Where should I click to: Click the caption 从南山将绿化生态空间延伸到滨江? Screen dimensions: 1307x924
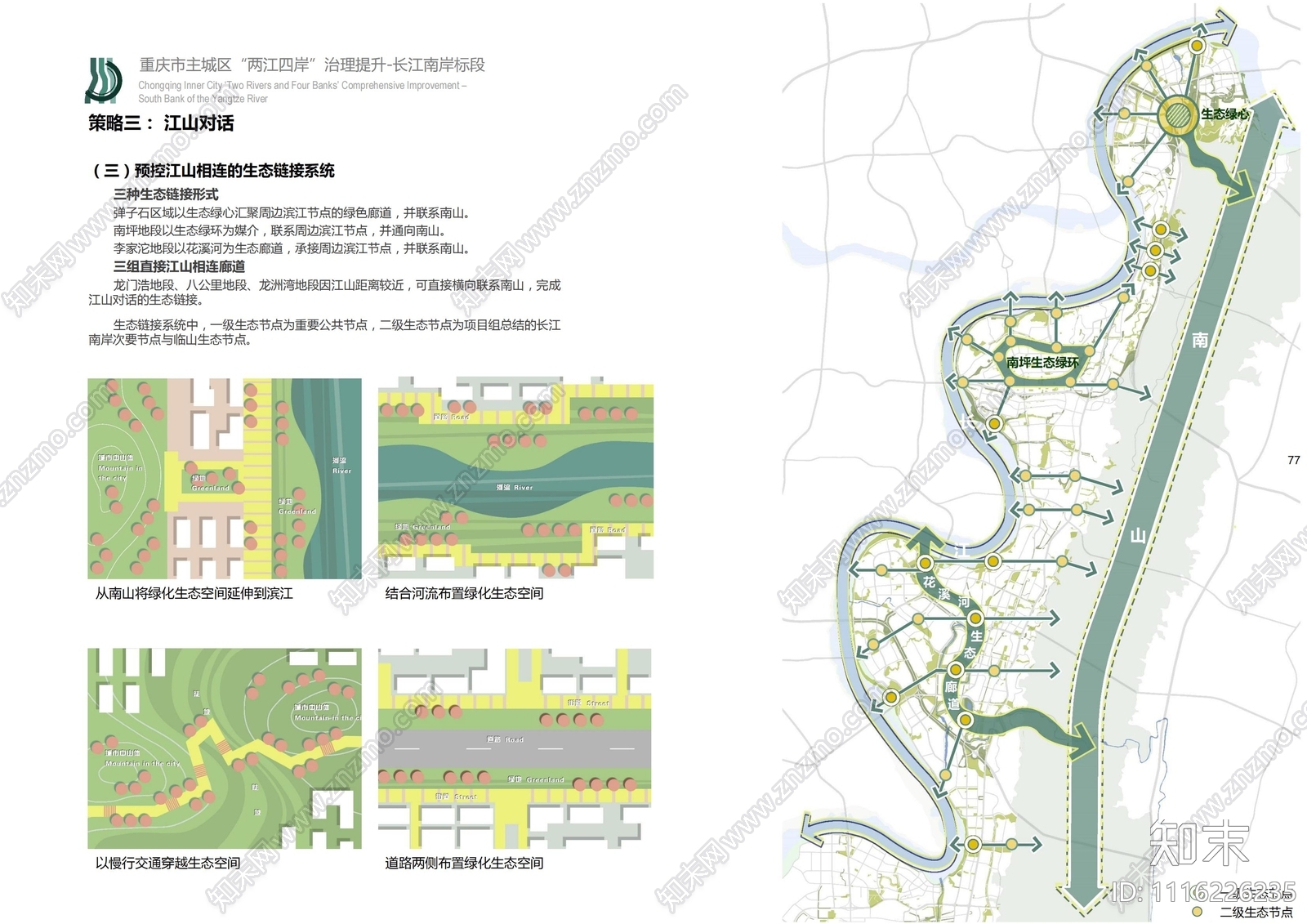coord(194,593)
